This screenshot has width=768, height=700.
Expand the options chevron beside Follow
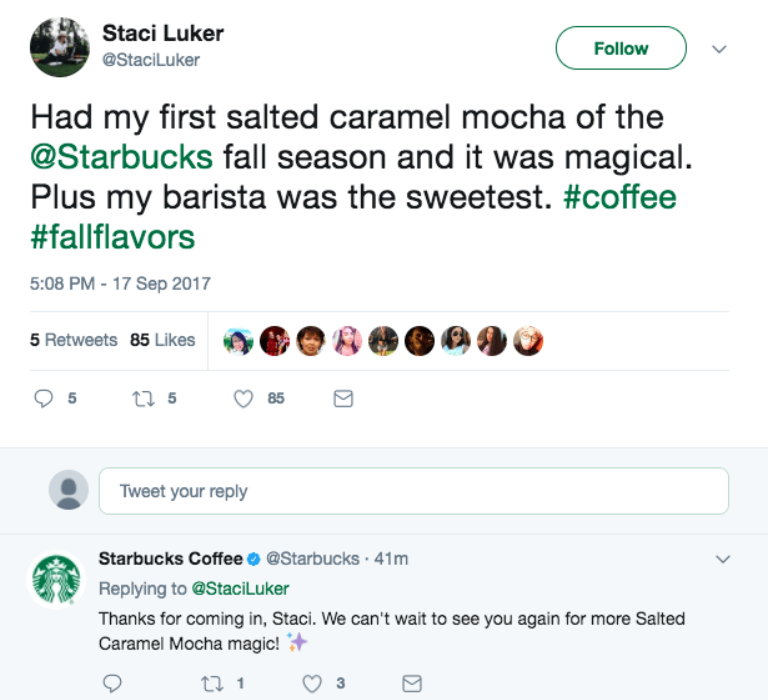coord(718,48)
